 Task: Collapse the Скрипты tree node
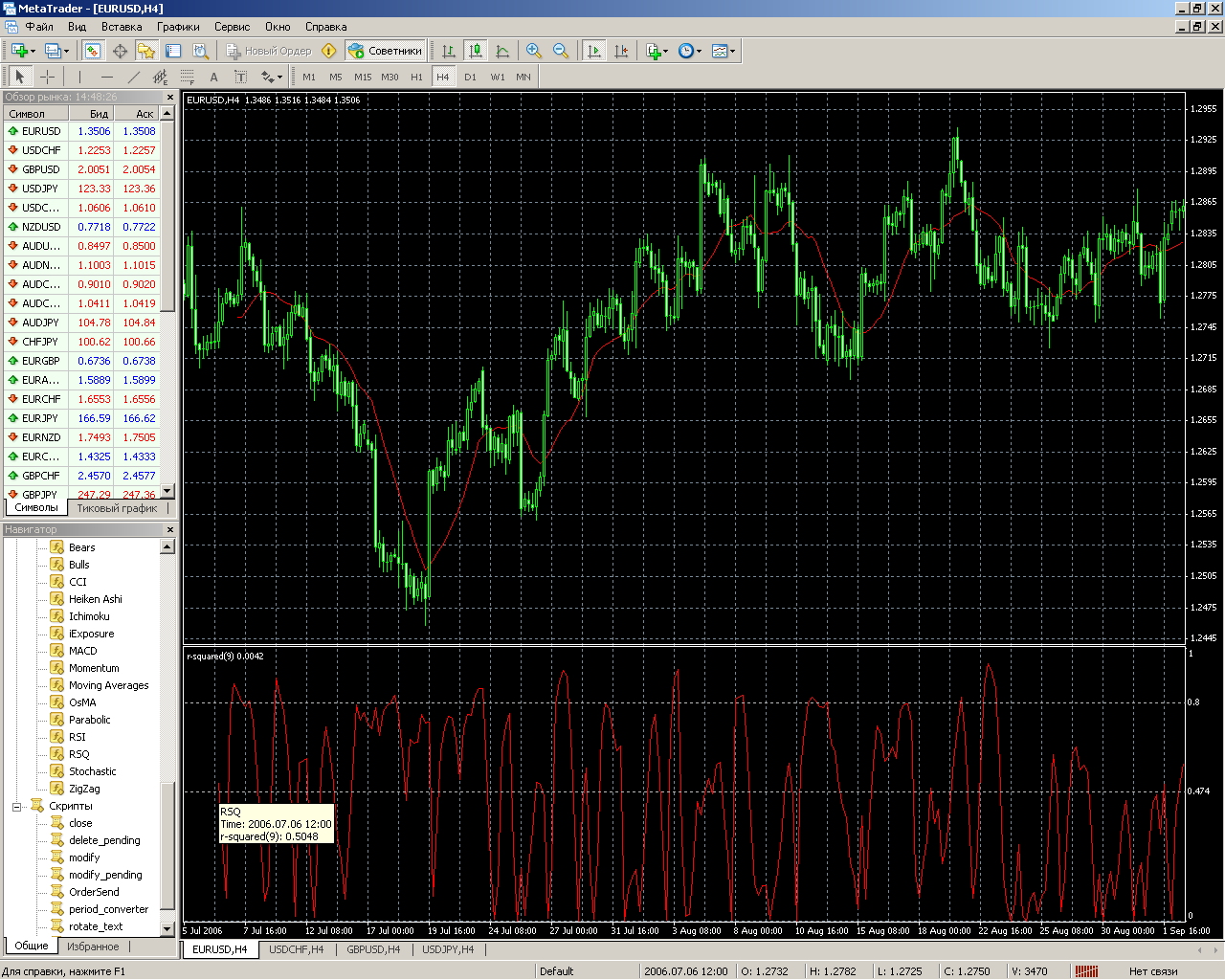tap(16, 807)
